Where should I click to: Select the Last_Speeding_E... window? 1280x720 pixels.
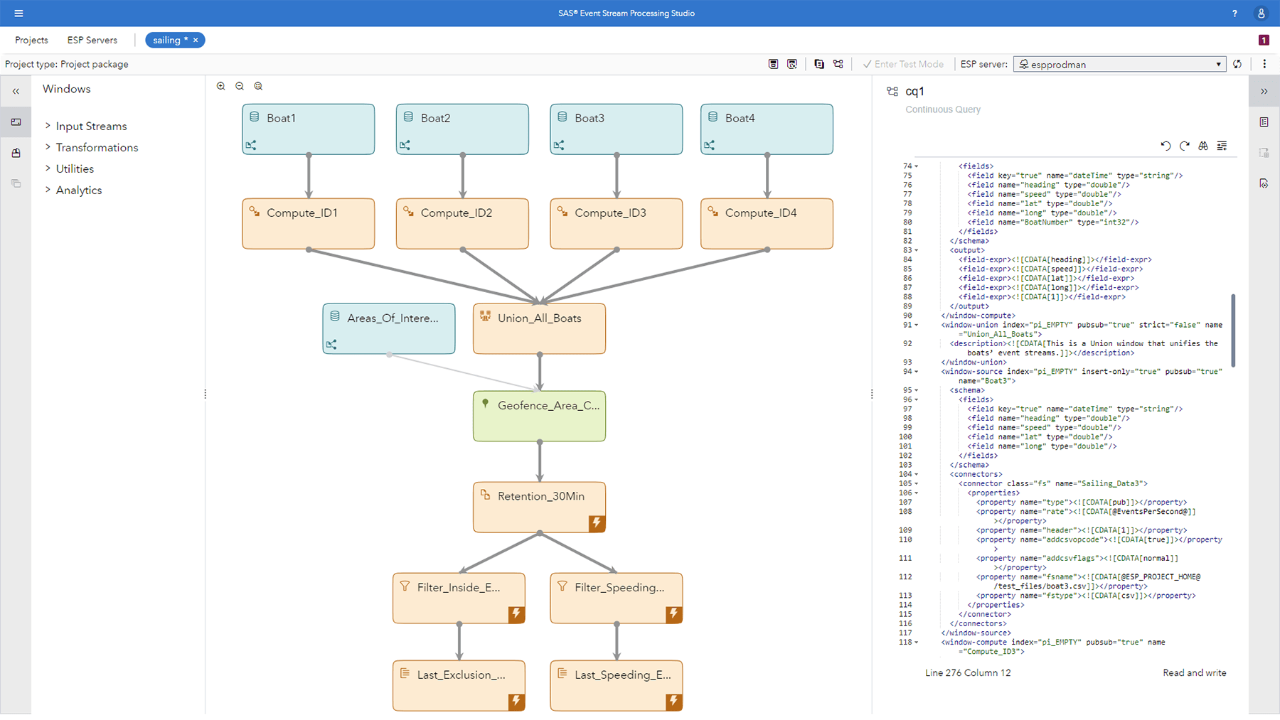(x=616, y=685)
